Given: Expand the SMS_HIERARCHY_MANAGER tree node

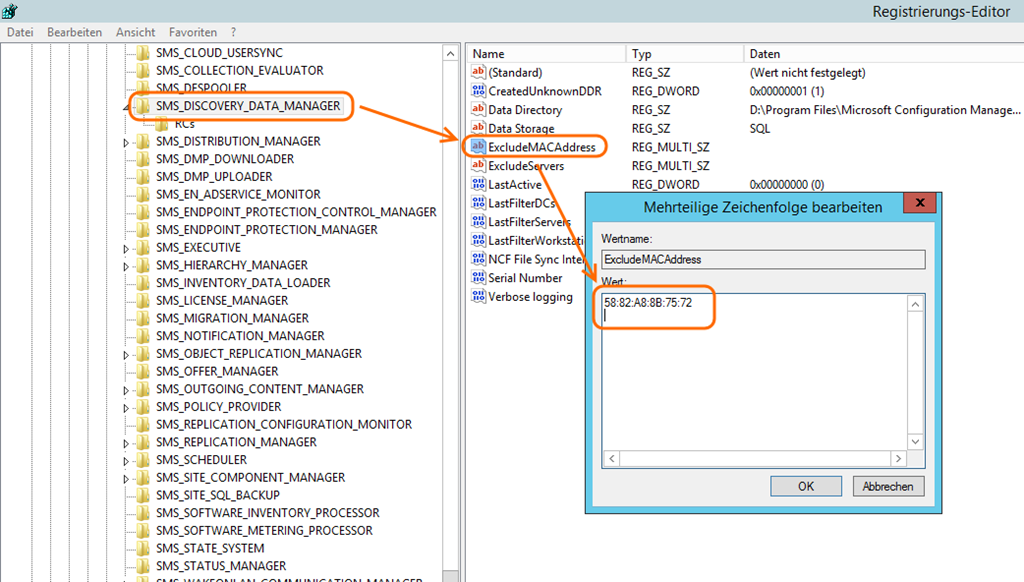Looking at the screenshot, I should tap(126, 266).
